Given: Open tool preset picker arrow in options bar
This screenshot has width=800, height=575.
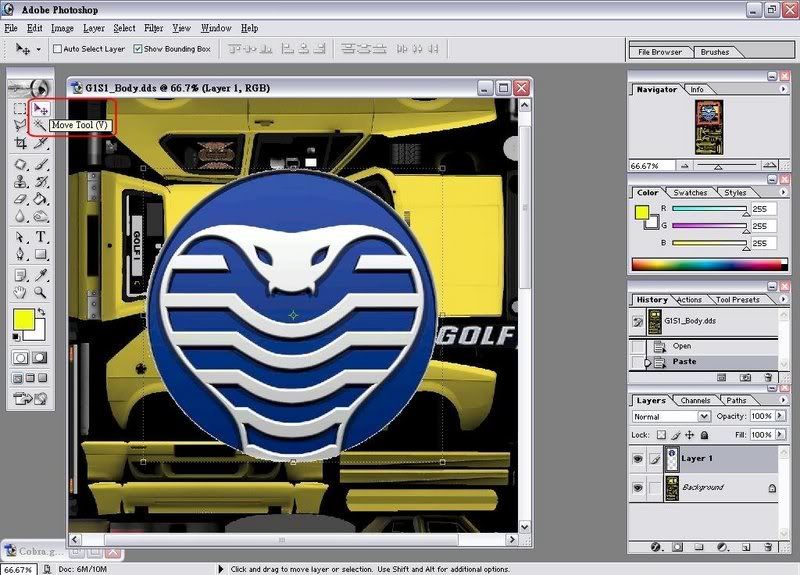Looking at the screenshot, I should pyautogui.click(x=39, y=49).
